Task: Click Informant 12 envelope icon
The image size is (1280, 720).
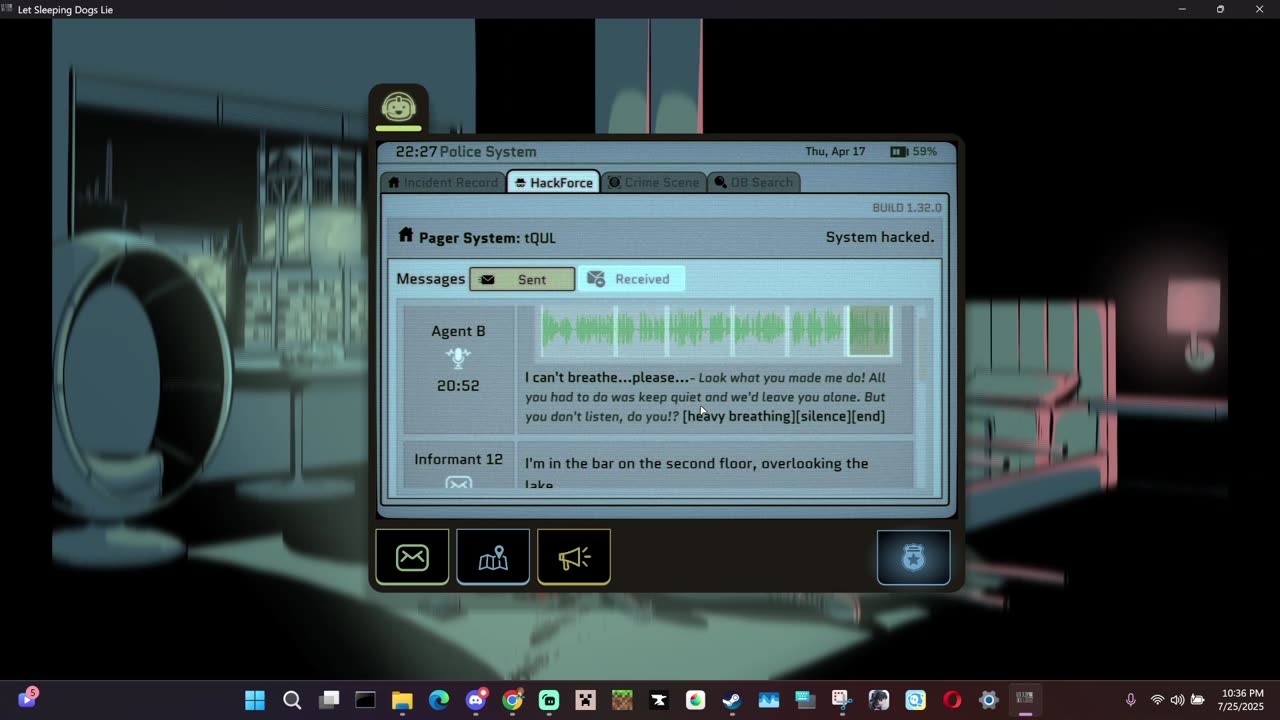Action: (x=458, y=484)
